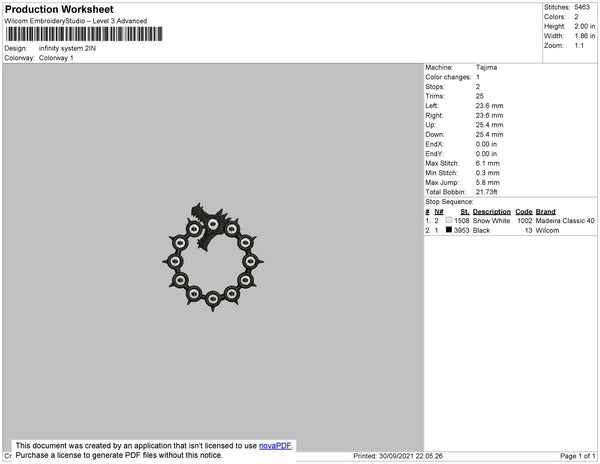Screen dimensions: 600x464
Task: Click the embroidery design preview thumbnail
Action: pyautogui.click(x=213, y=257)
